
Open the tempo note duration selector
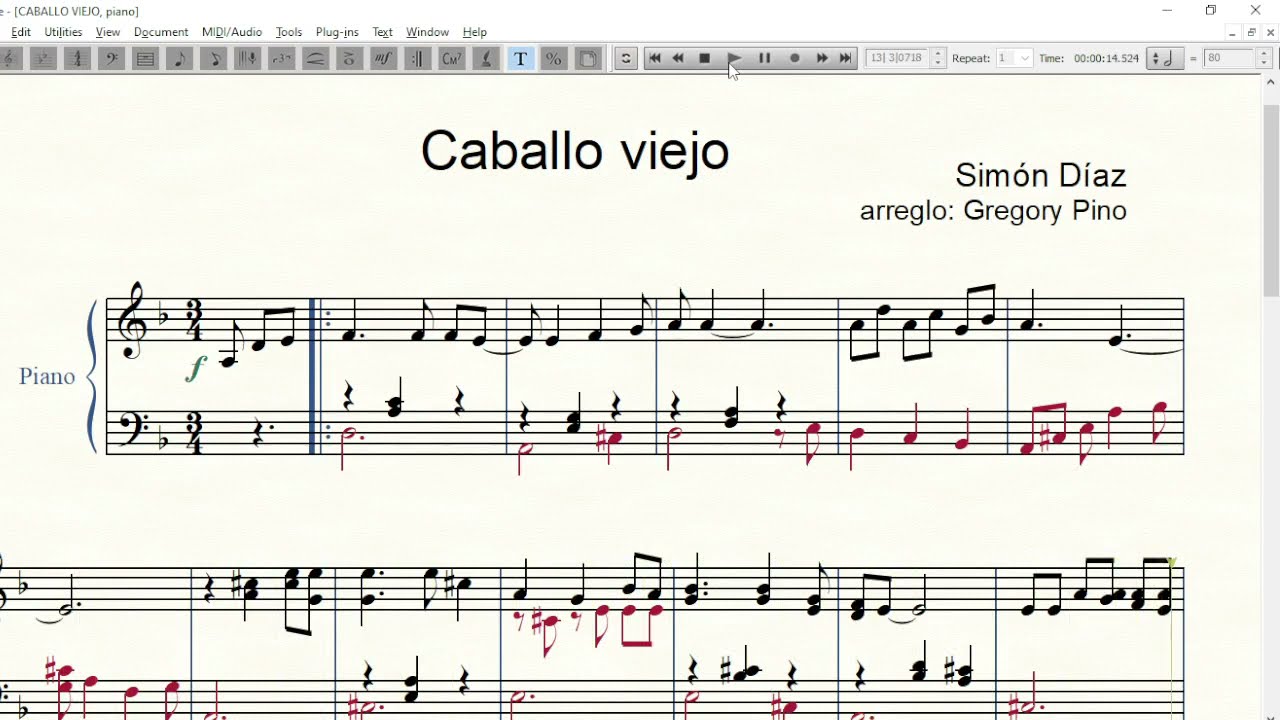(x=1165, y=58)
